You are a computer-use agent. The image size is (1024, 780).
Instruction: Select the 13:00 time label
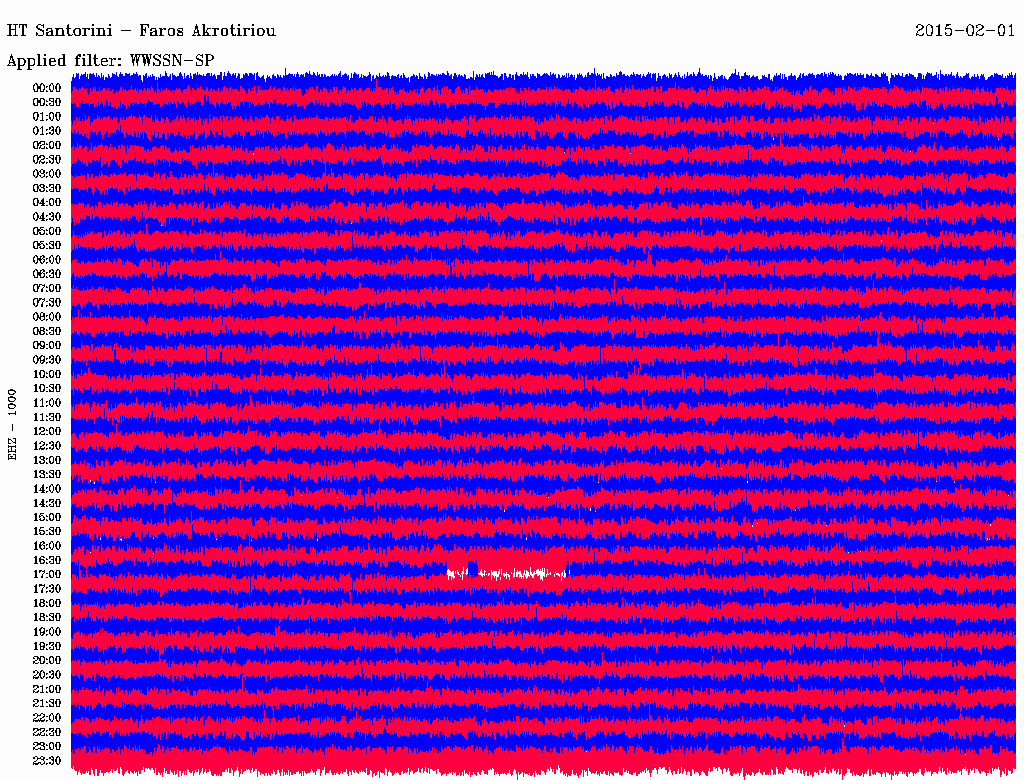click(47, 460)
